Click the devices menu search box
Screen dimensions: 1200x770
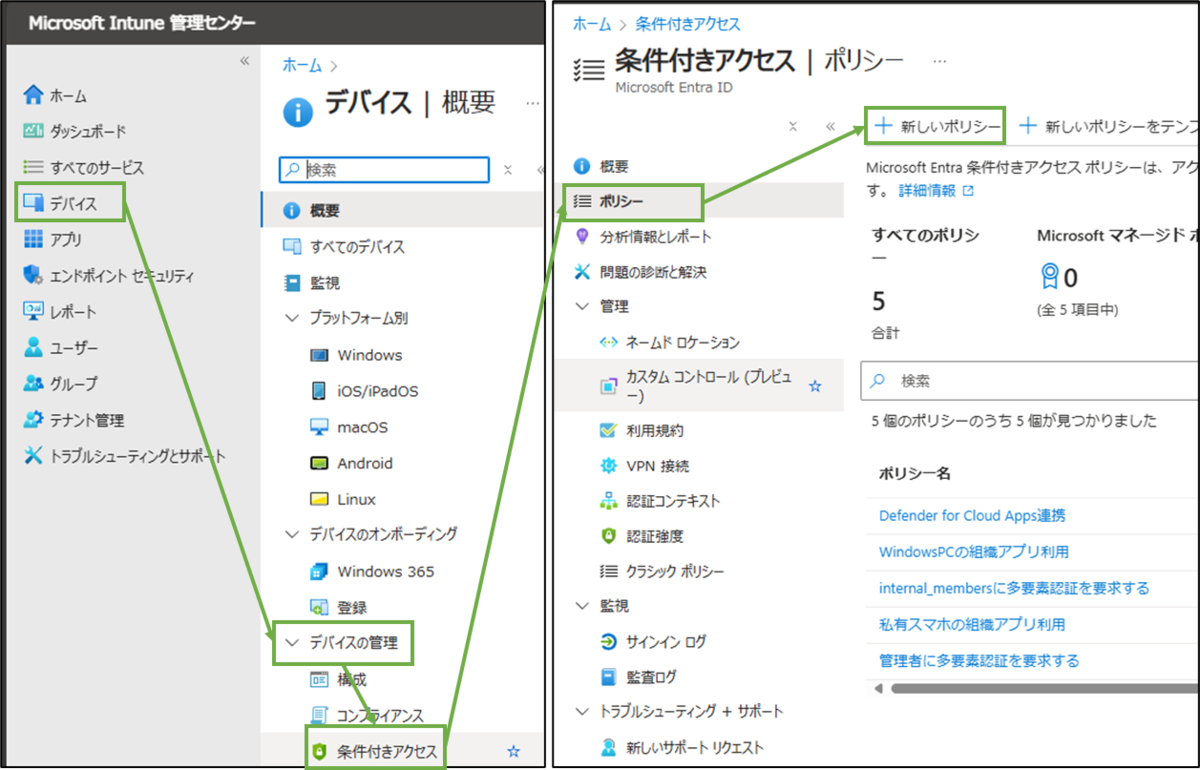point(384,170)
